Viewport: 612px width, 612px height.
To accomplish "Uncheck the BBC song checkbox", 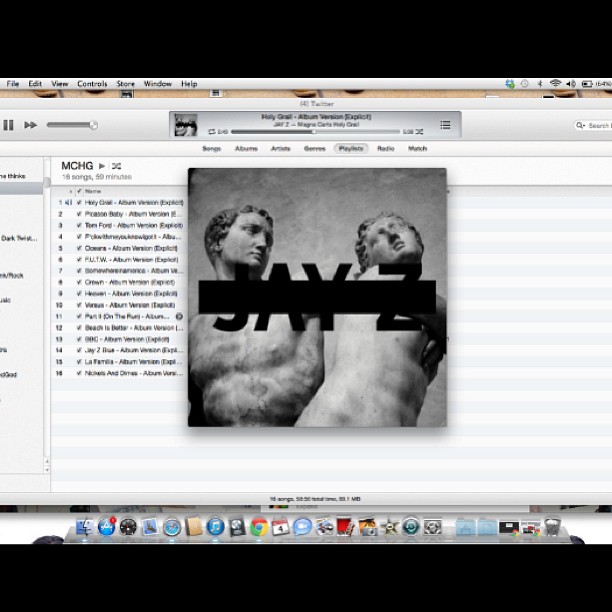I will pos(79,339).
